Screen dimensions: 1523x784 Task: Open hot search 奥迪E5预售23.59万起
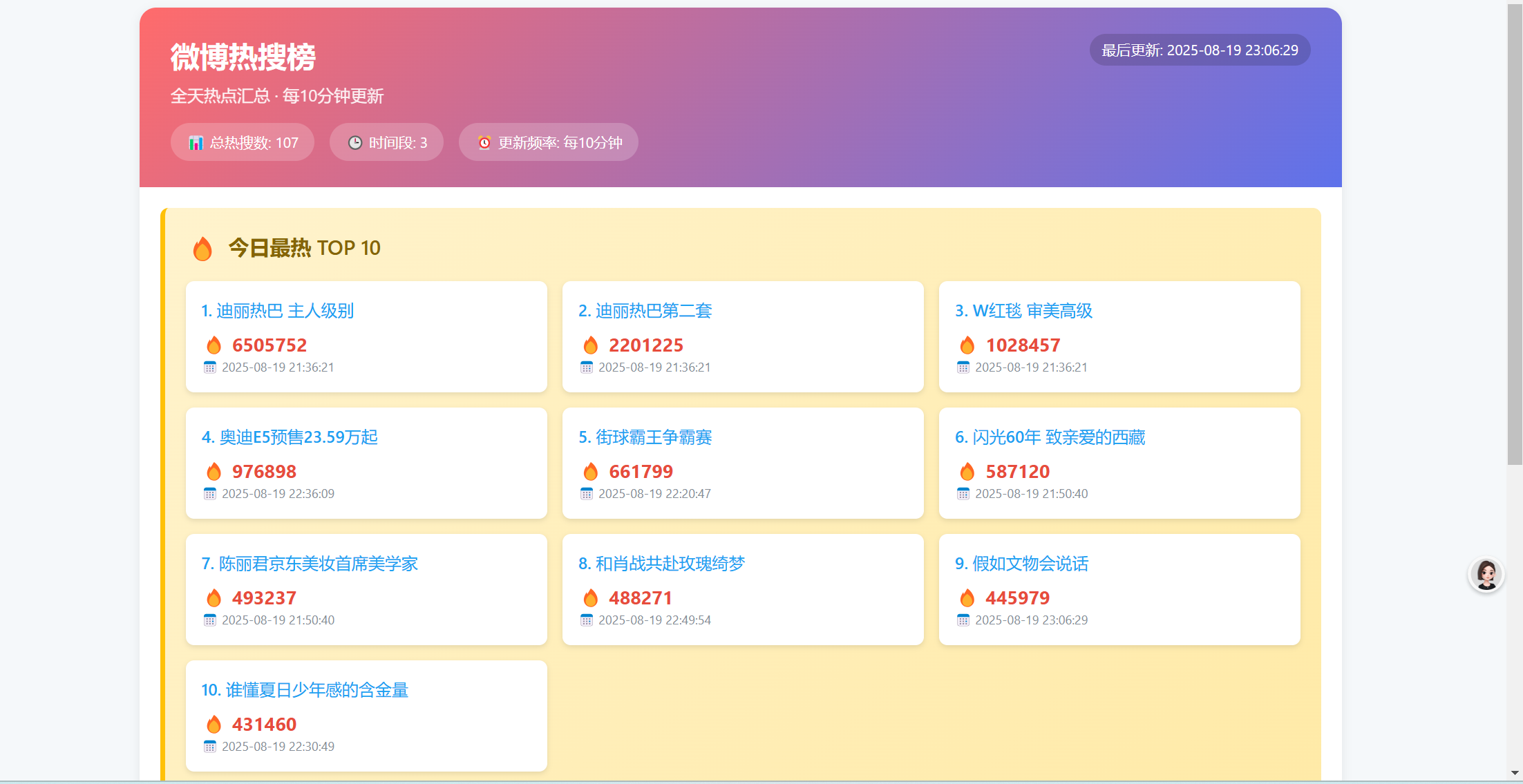tap(290, 437)
